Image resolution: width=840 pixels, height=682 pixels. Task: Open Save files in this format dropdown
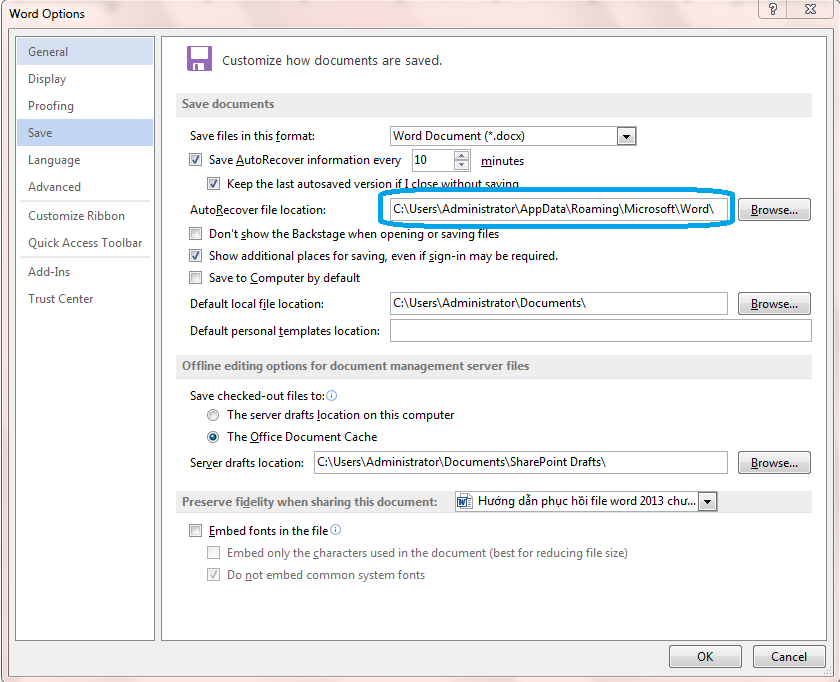[x=626, y=136]
